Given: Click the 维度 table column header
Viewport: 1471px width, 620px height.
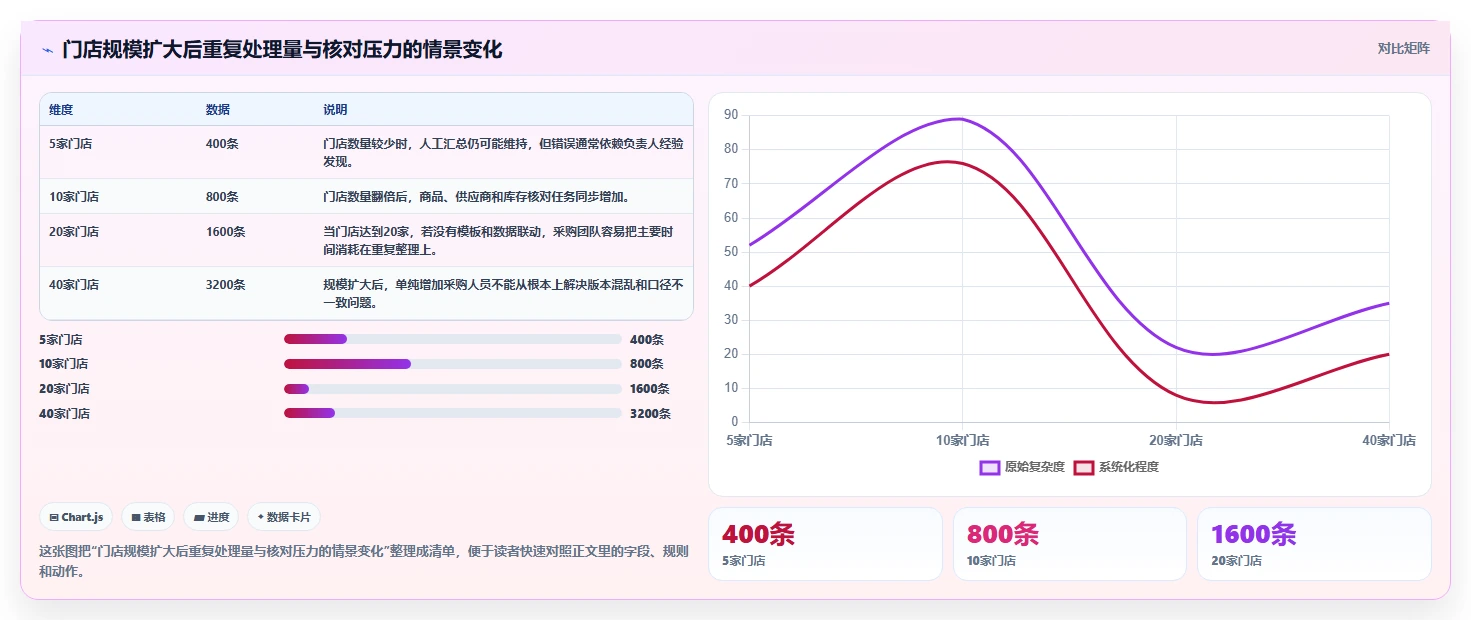Looking at the screenshot, I should coord(61,109).
